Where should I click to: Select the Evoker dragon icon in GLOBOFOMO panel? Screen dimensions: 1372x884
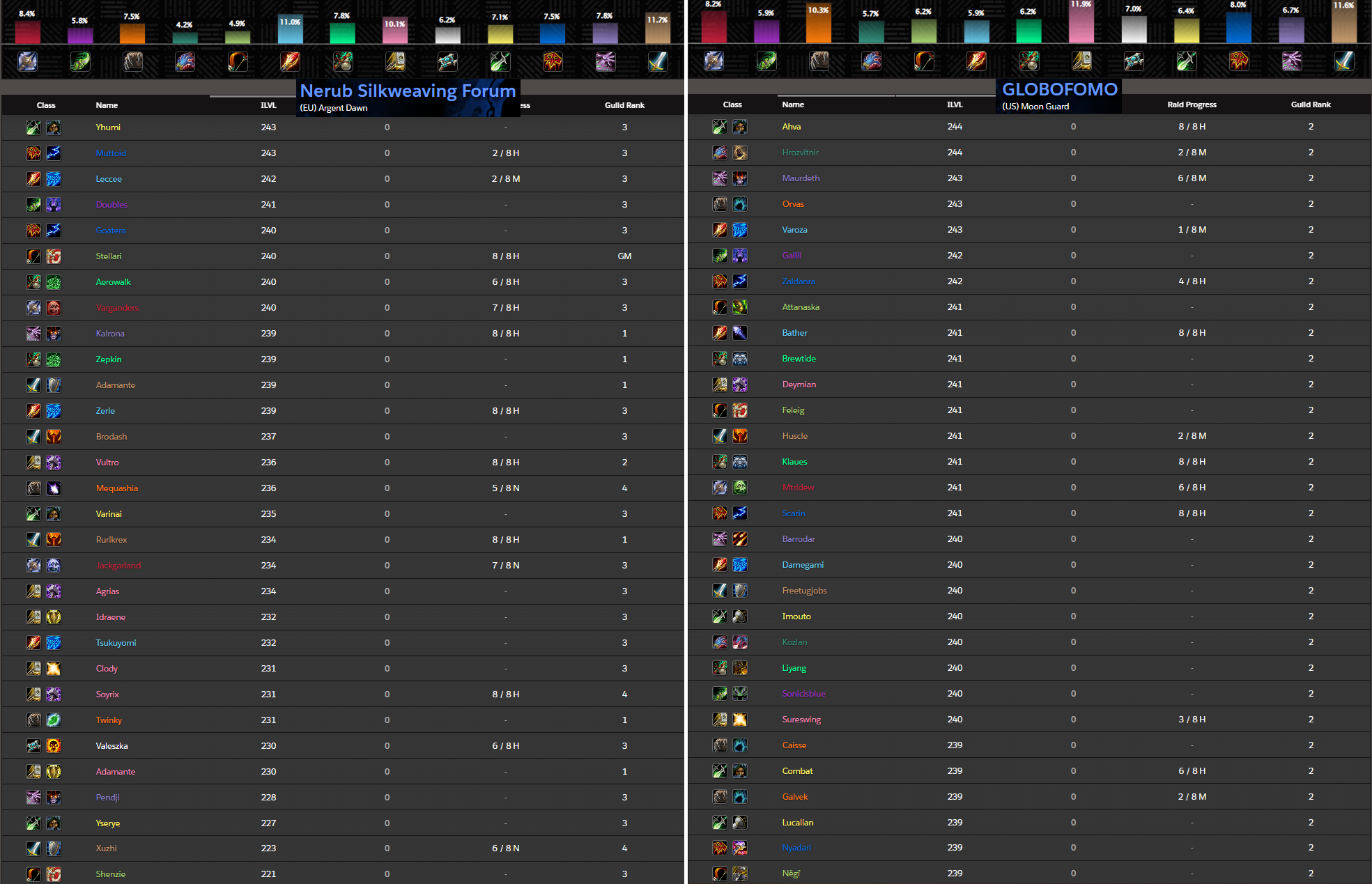tap(871, 61)
